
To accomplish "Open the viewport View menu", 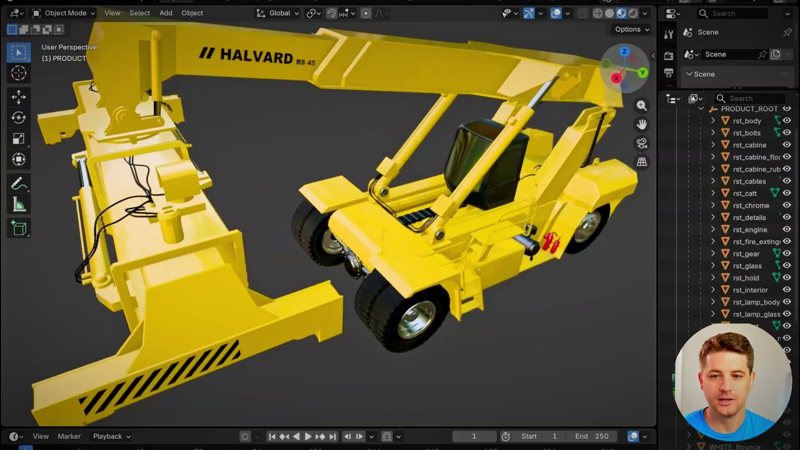I will (112, 13).
